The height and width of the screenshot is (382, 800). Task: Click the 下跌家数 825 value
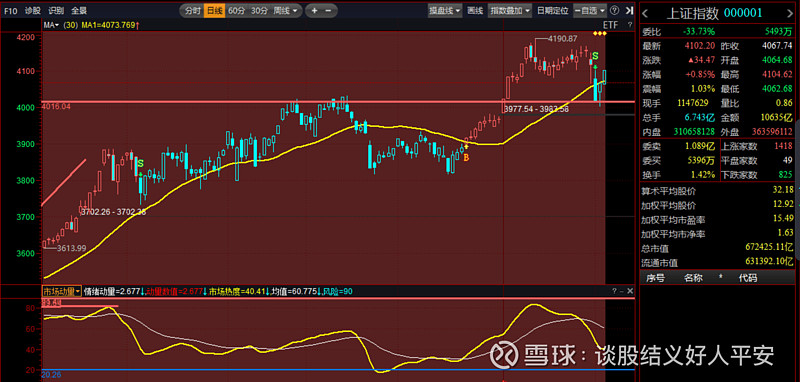coord(786,175)
